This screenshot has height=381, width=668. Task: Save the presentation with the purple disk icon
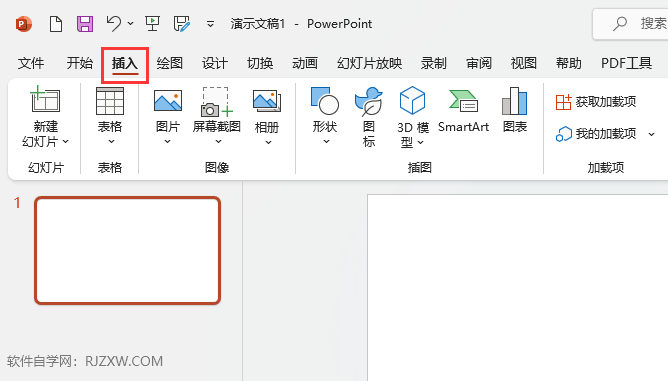tap(85, 24)
